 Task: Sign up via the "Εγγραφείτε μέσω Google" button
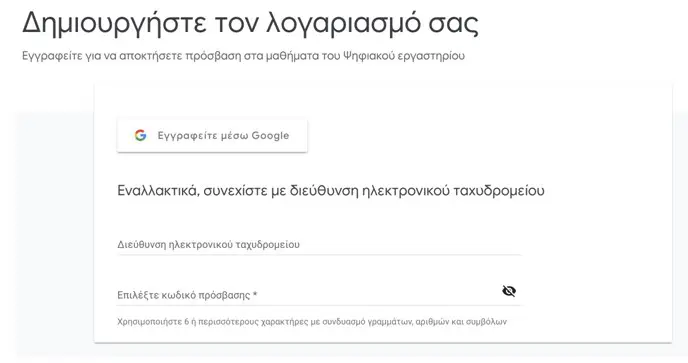click(x=212, y=136)
